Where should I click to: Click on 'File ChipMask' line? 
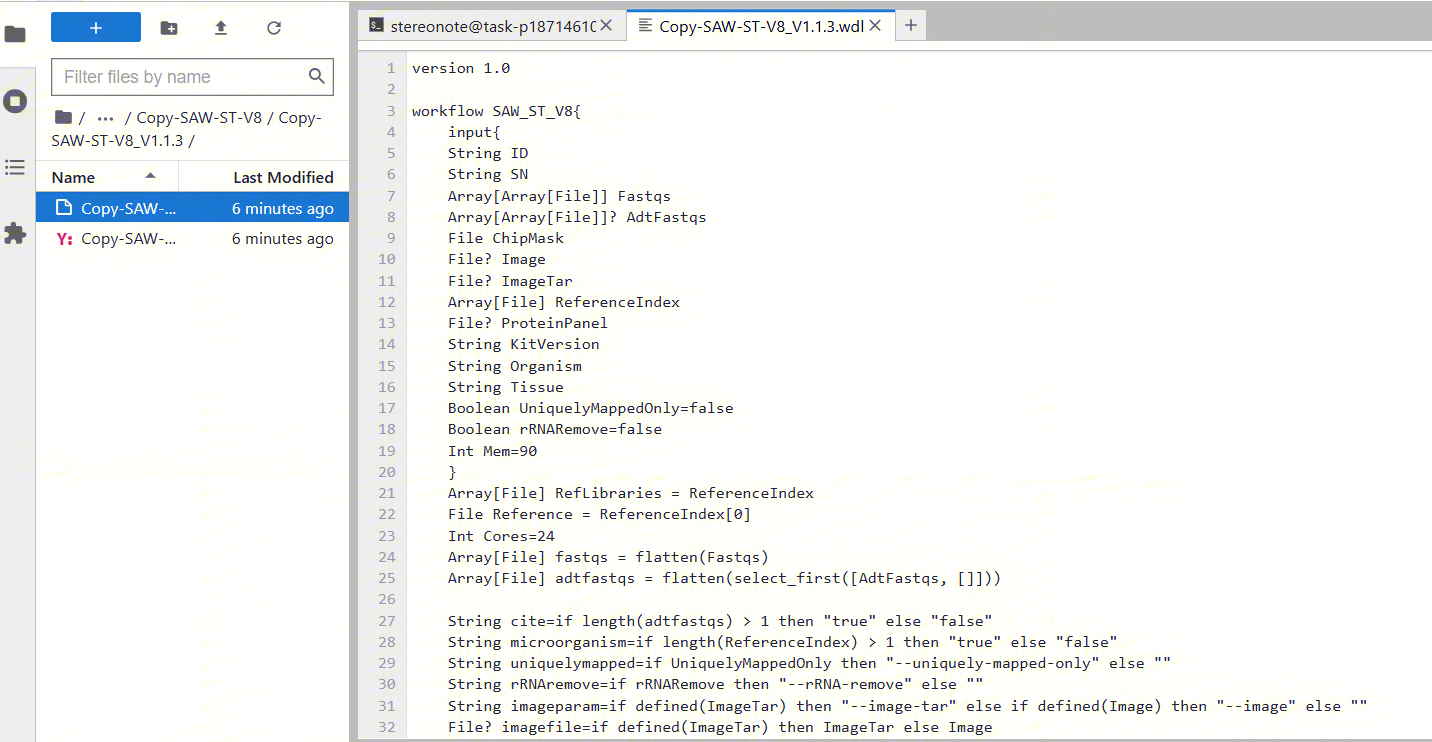point(506,238)
